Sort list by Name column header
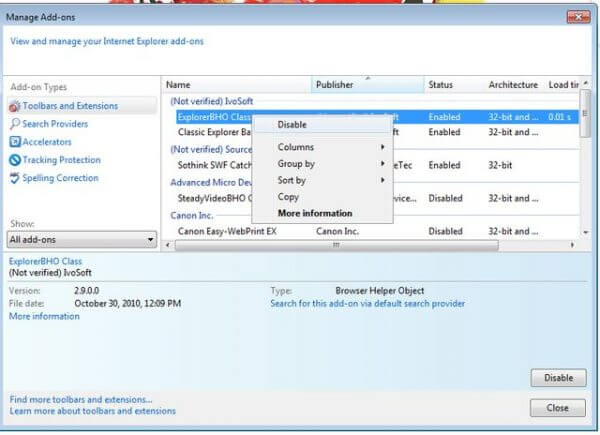 [x=237, y=85]
